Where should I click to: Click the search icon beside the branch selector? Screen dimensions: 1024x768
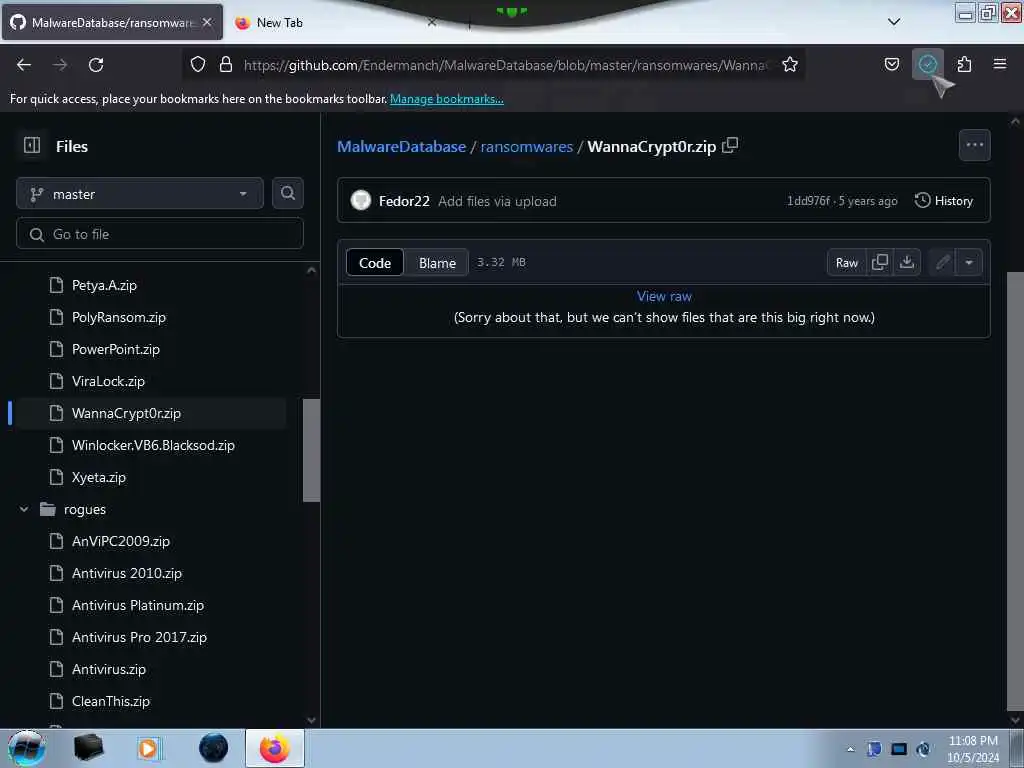coord(288,193)
